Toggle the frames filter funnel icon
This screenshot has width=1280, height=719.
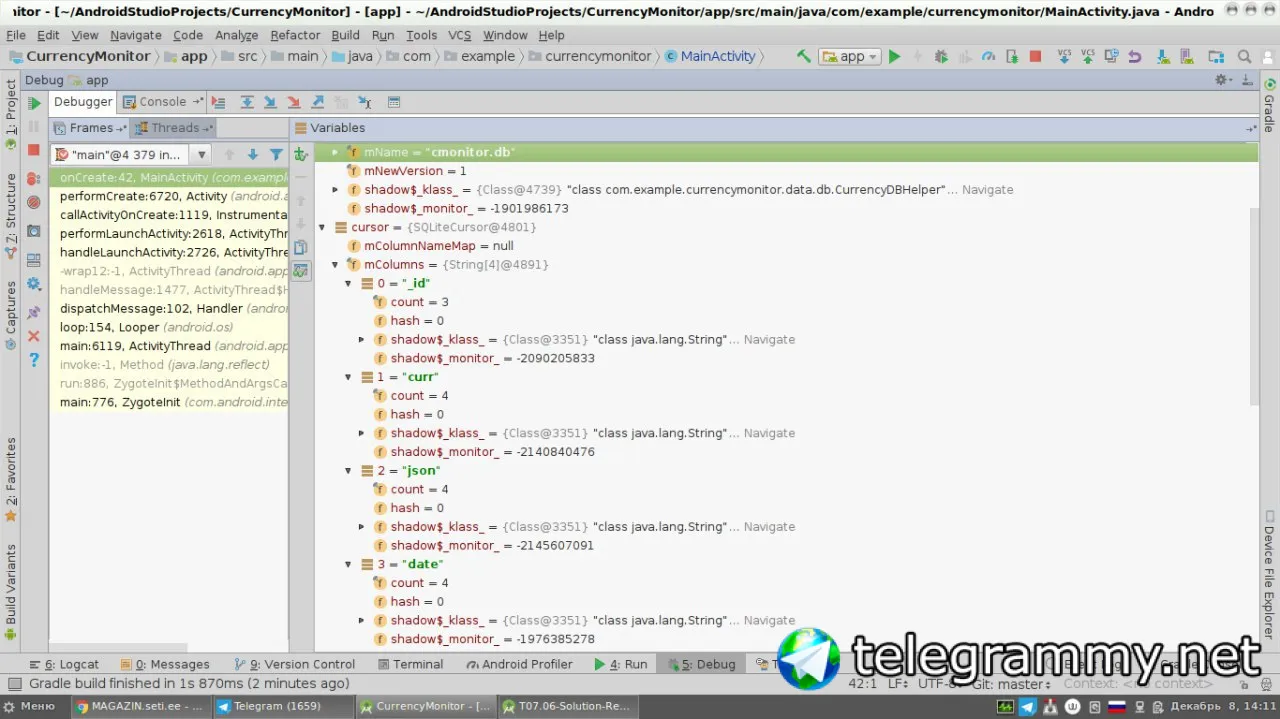pyautogui.click(x=277, y=154)
